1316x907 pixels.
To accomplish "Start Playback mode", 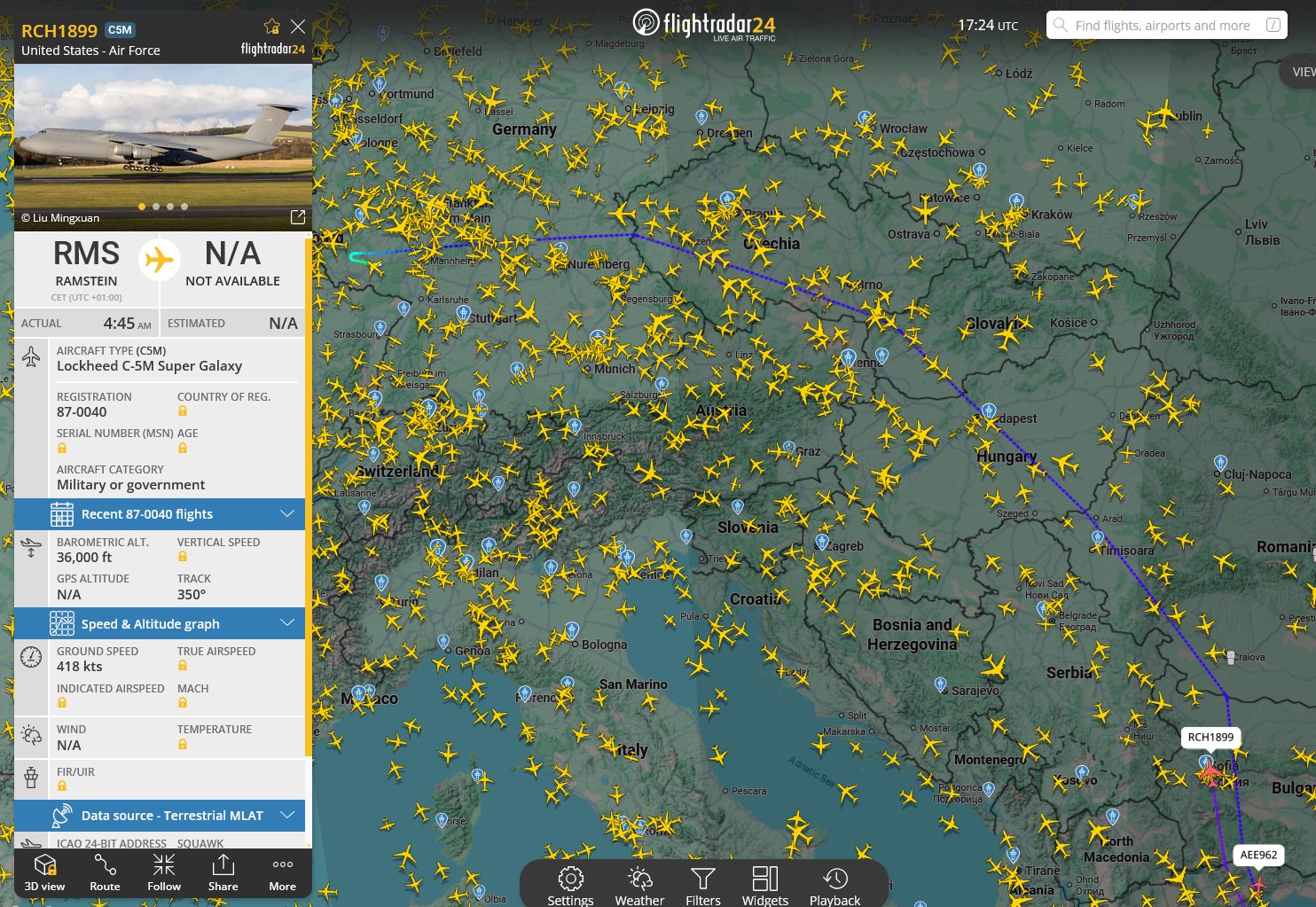I will [x=834, y=885].
